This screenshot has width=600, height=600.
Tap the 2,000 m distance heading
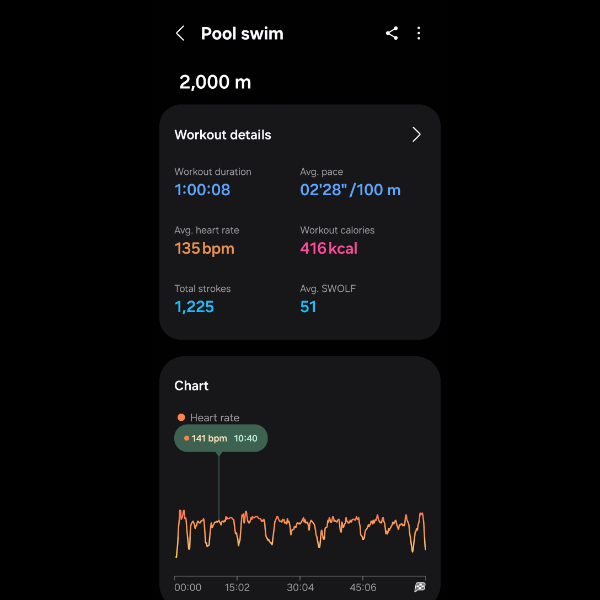[215, 82]
